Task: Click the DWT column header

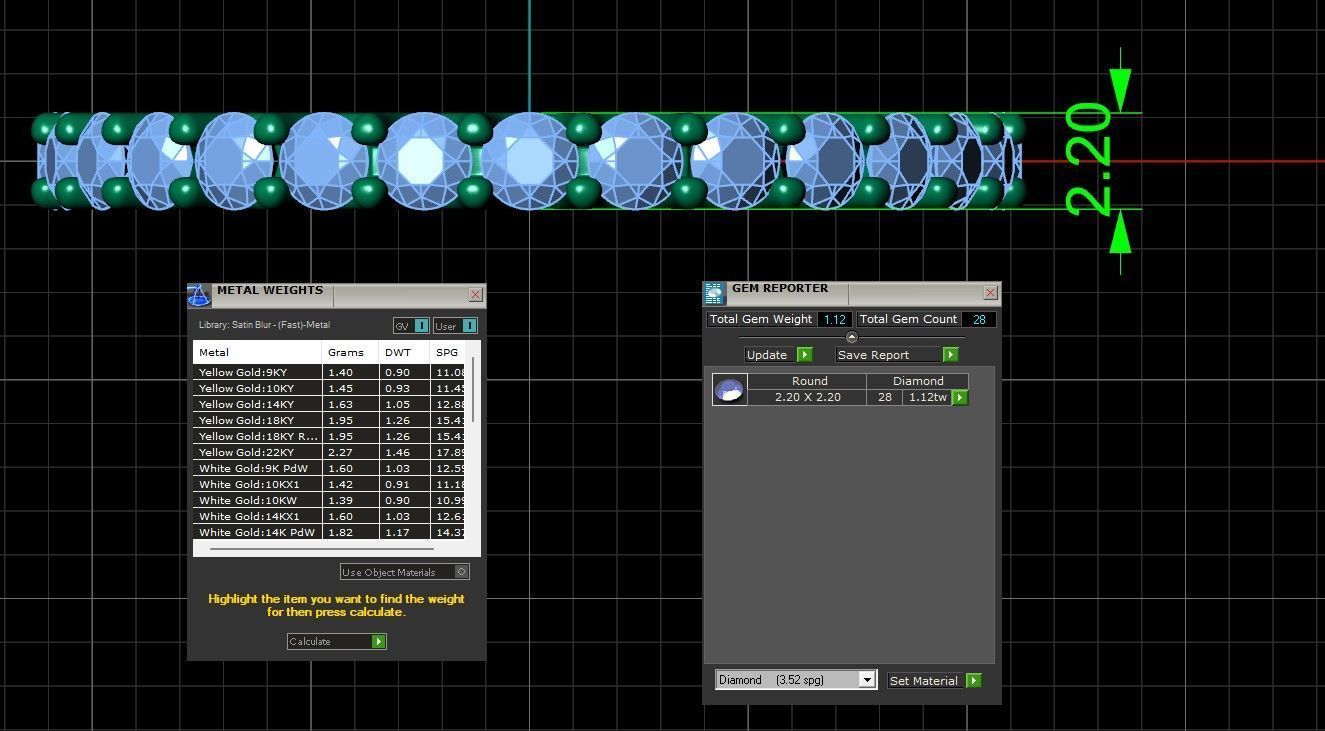Action: click(x=405, y=352)
